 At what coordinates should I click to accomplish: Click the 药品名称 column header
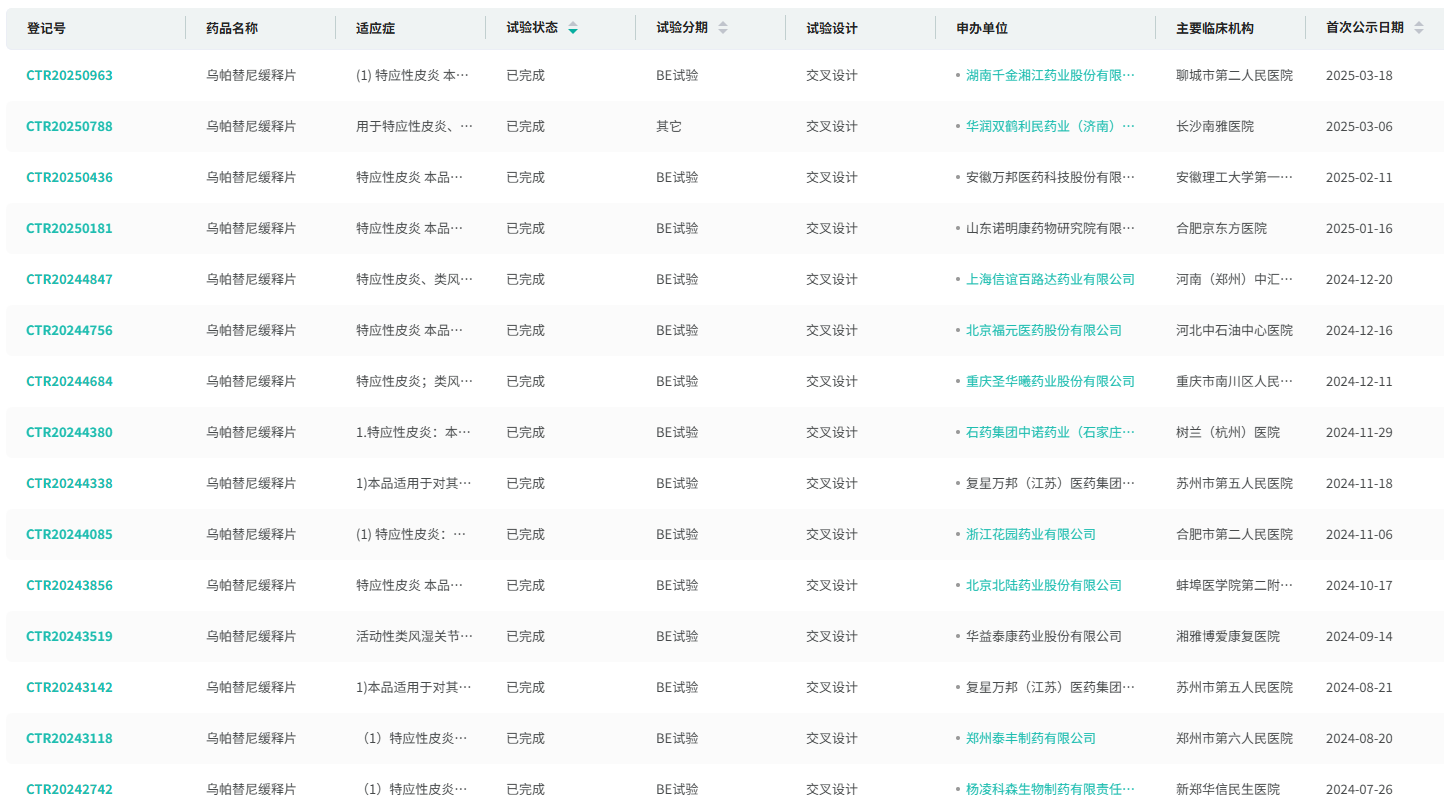click(x=232, y=28)
